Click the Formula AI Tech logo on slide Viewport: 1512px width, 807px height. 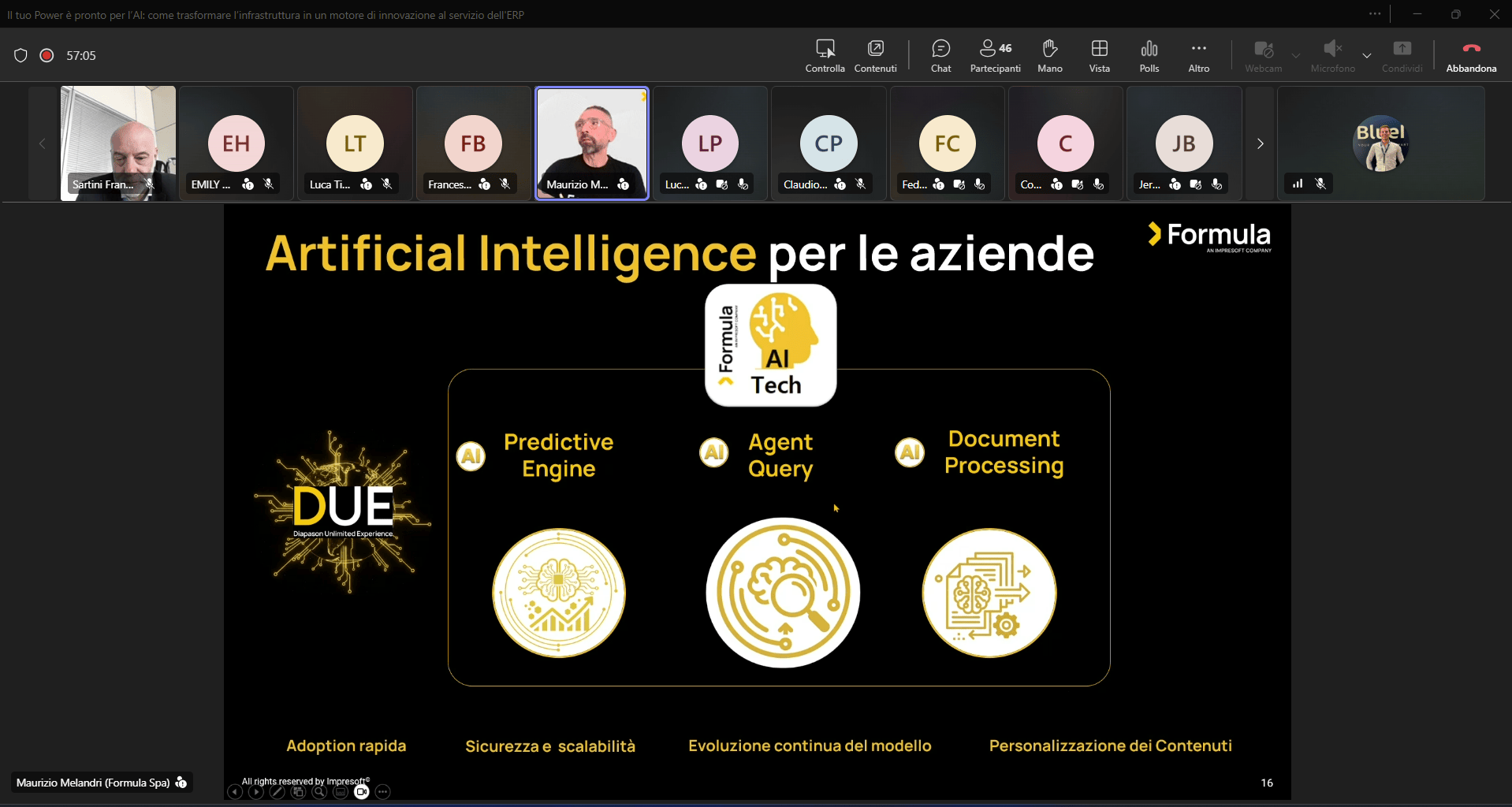[770, 345]
